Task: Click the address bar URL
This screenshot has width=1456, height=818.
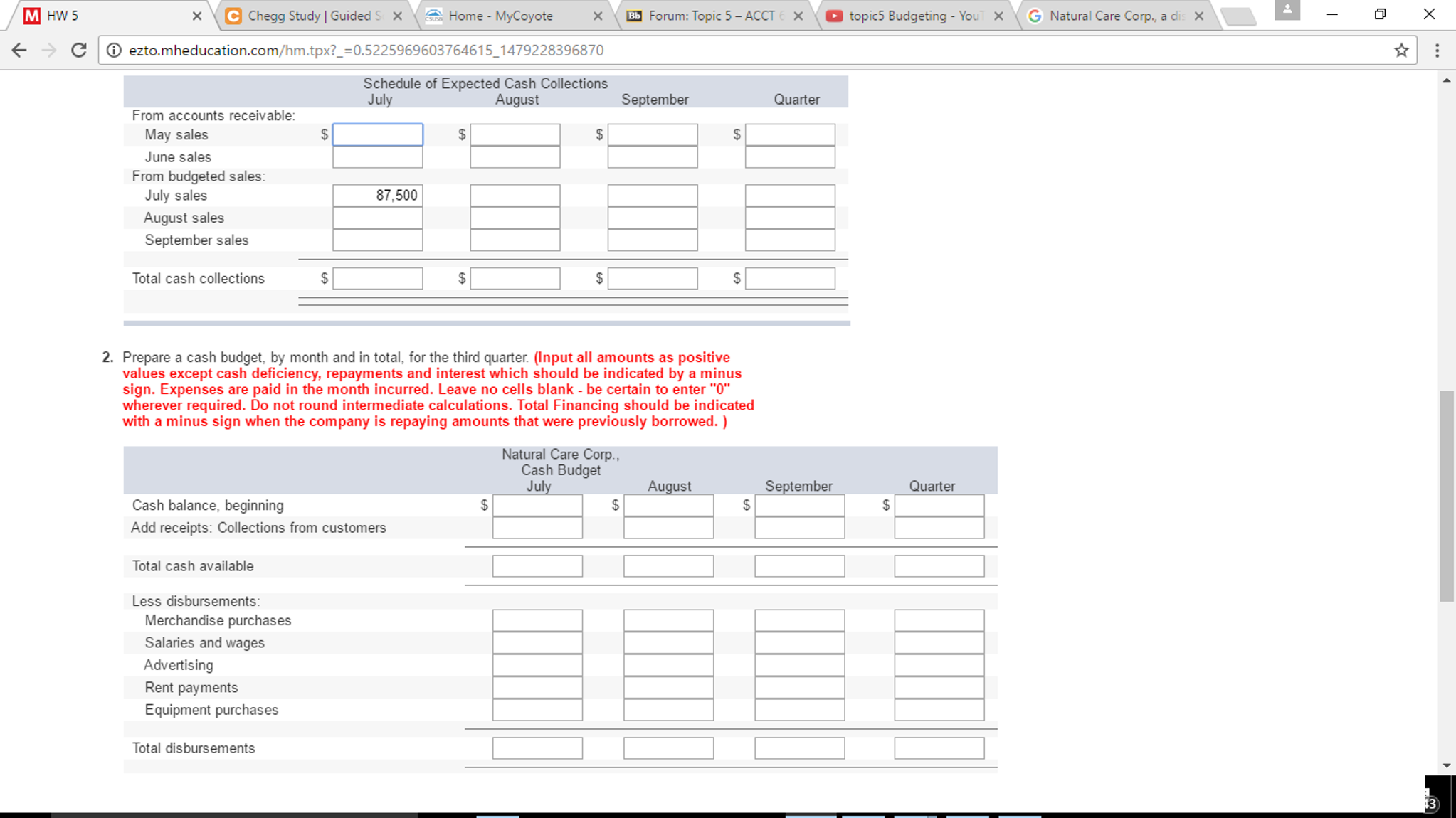Action: tap(366, 51)
